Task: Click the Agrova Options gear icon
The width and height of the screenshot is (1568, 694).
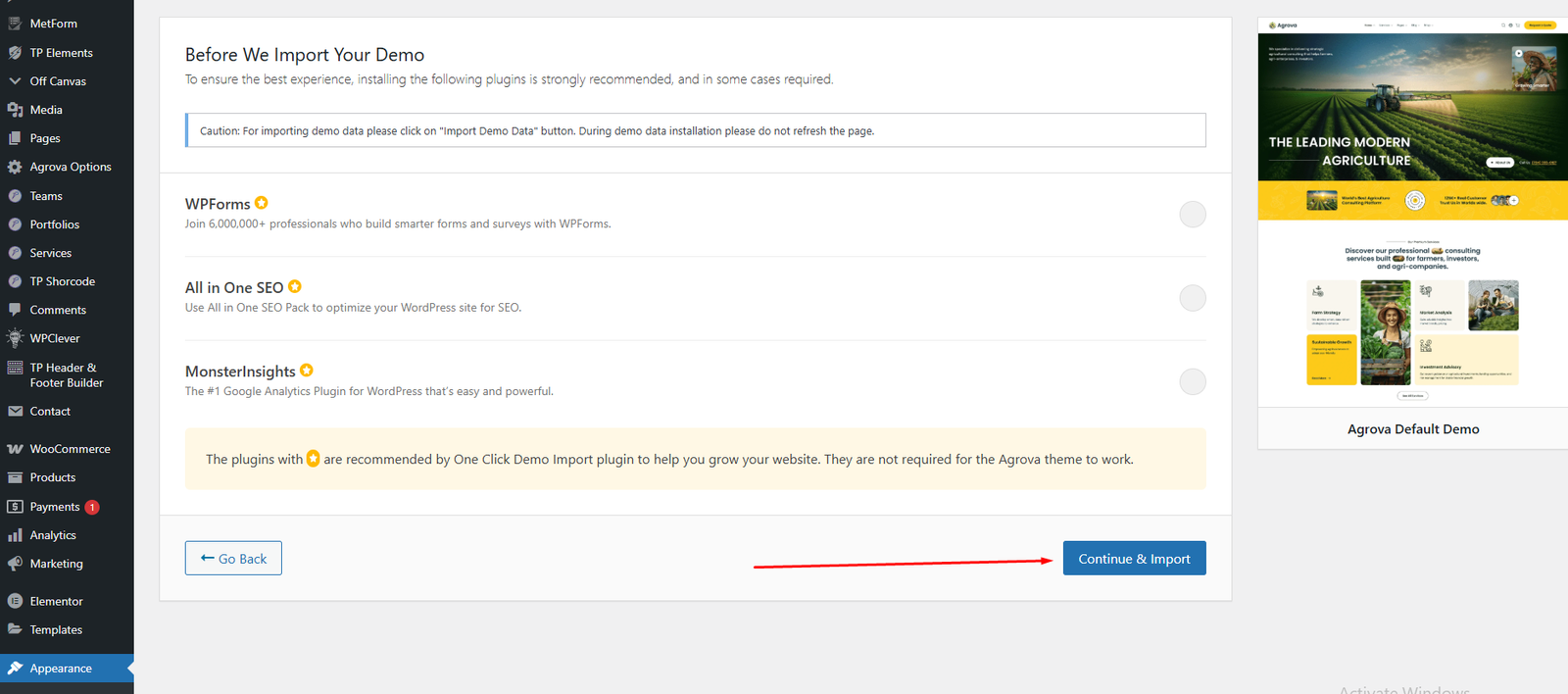Action: (x=15, y=167)
